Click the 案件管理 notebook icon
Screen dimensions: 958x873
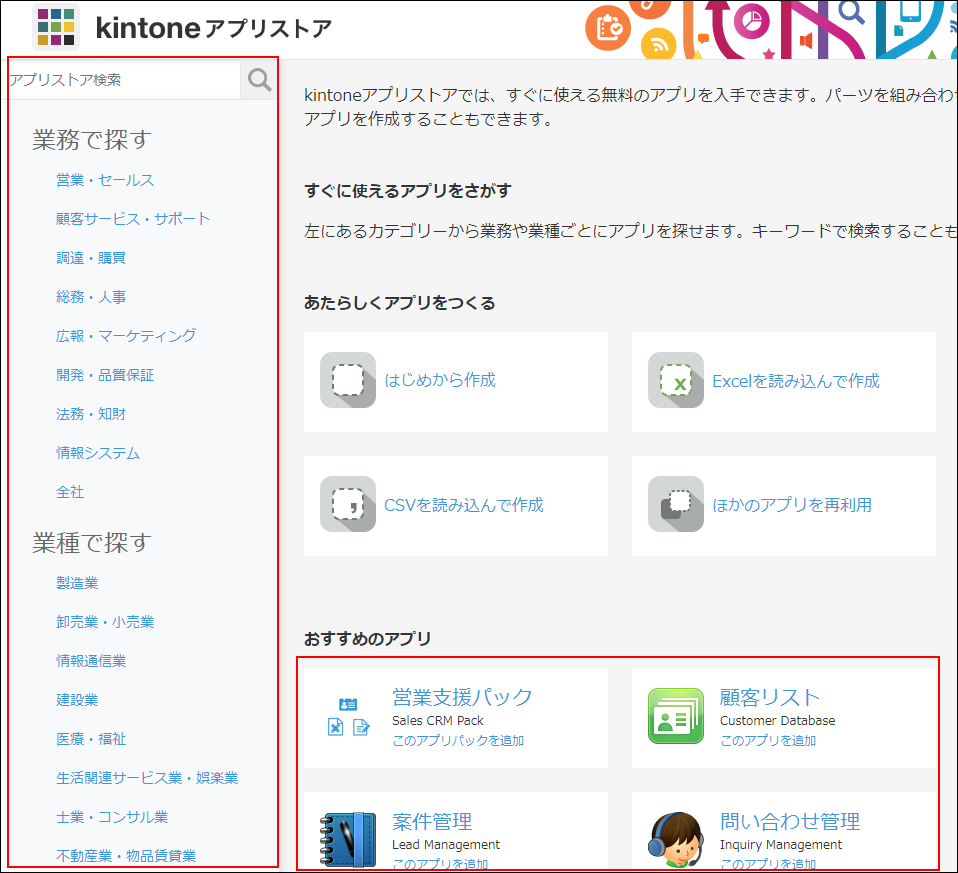(348, 840)
